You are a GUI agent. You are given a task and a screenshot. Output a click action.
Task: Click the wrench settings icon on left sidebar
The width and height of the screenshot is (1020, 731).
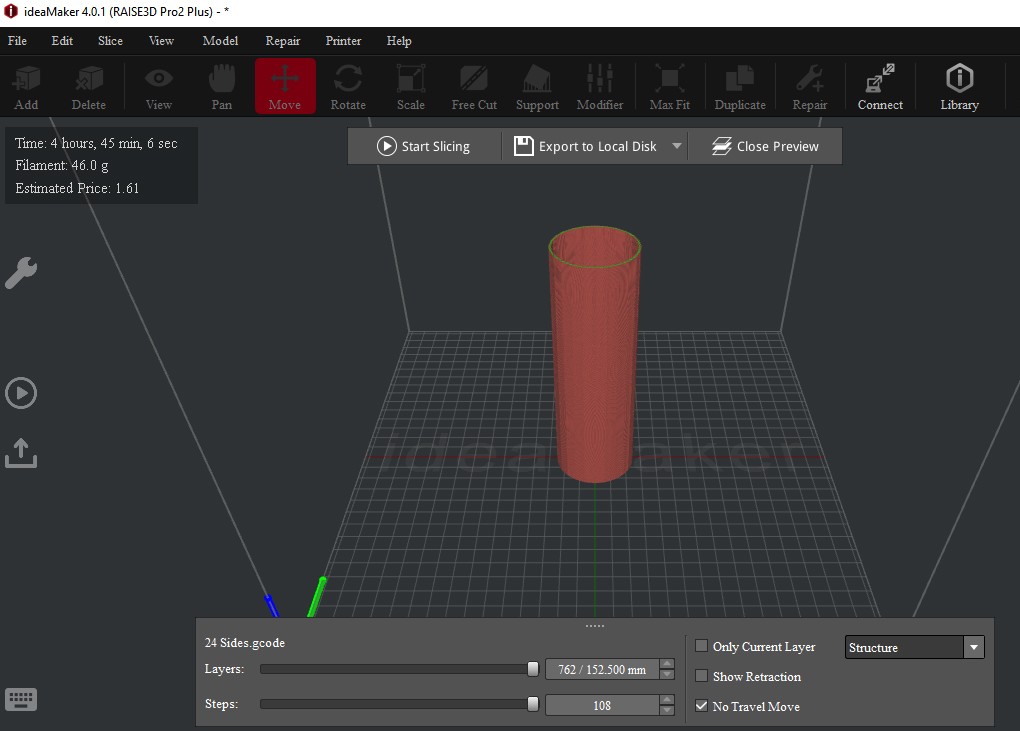(x=21, y=273)
